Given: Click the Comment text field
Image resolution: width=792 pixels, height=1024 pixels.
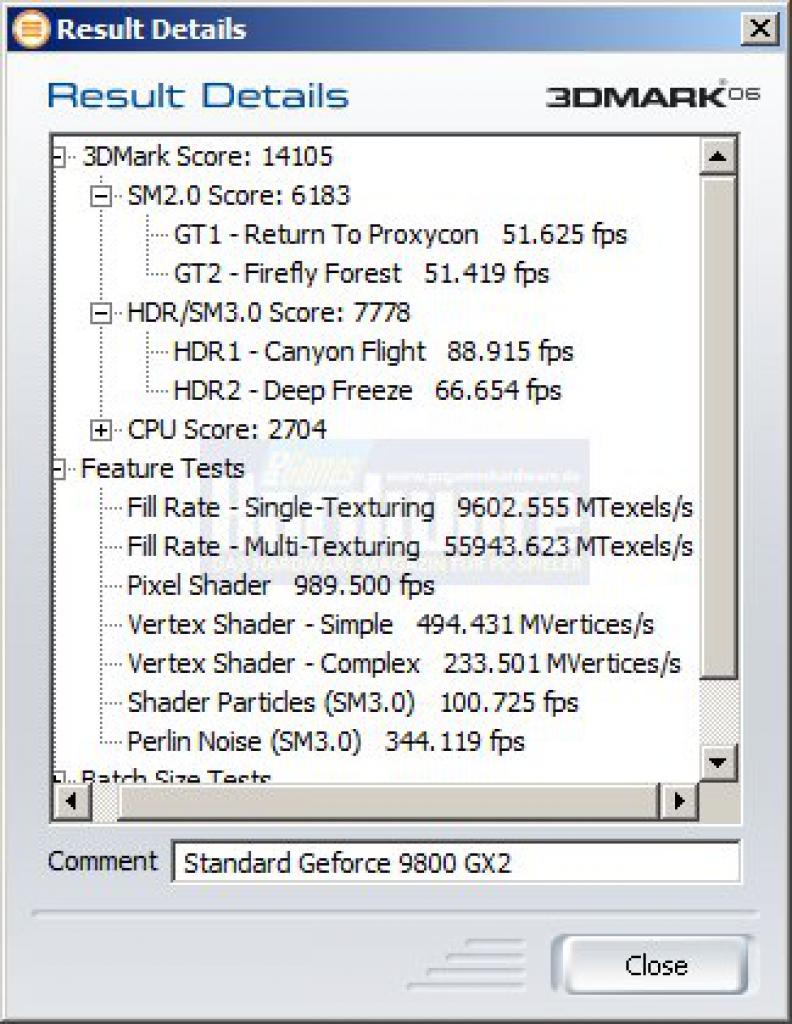Looking at the screenshot, I should pyautogui.click(x=456, y=862).
